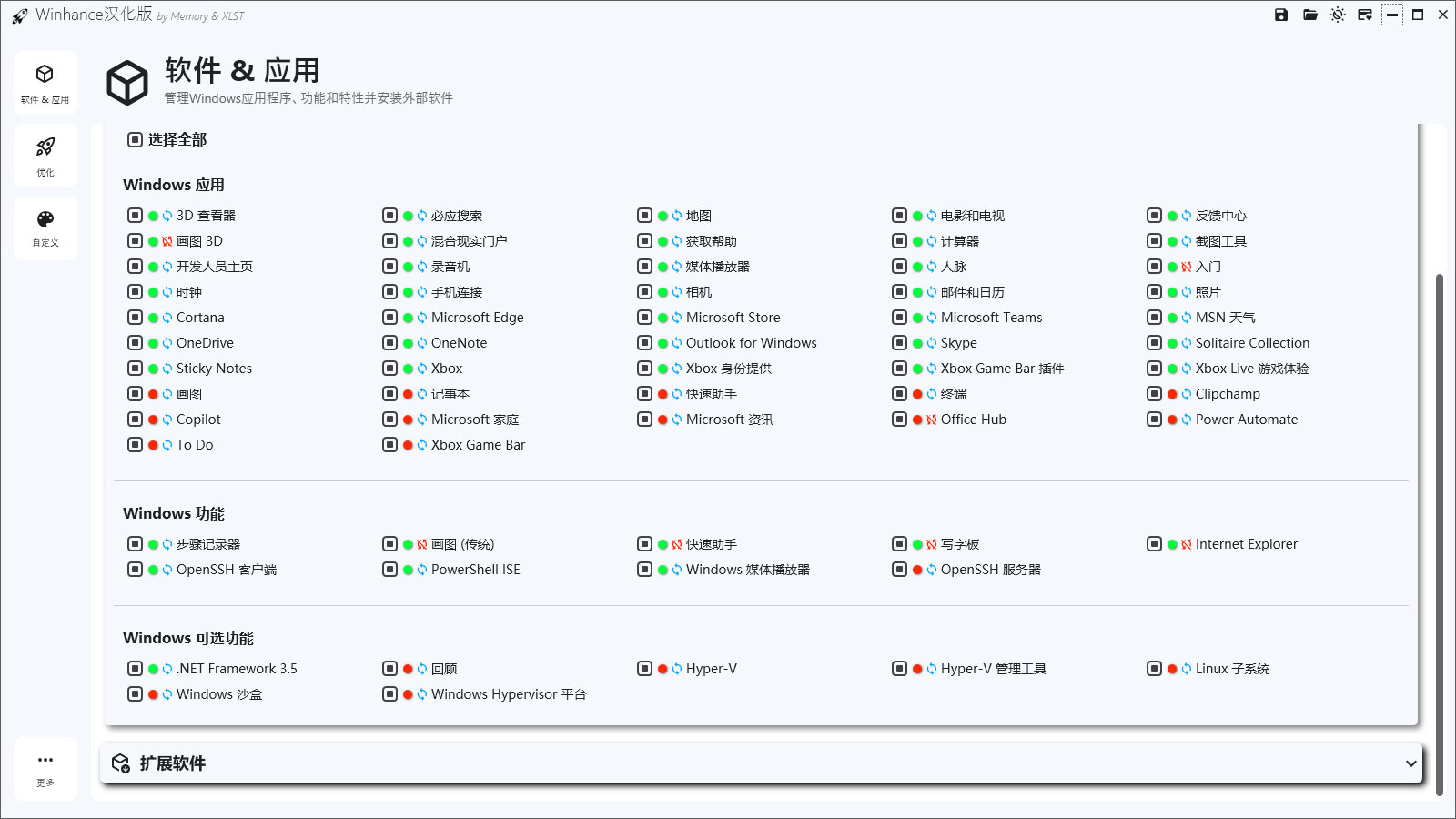Click the save configuration floppy disk icon
Viewport: 1456px width, 819px height.
(x=1281, y=15)
